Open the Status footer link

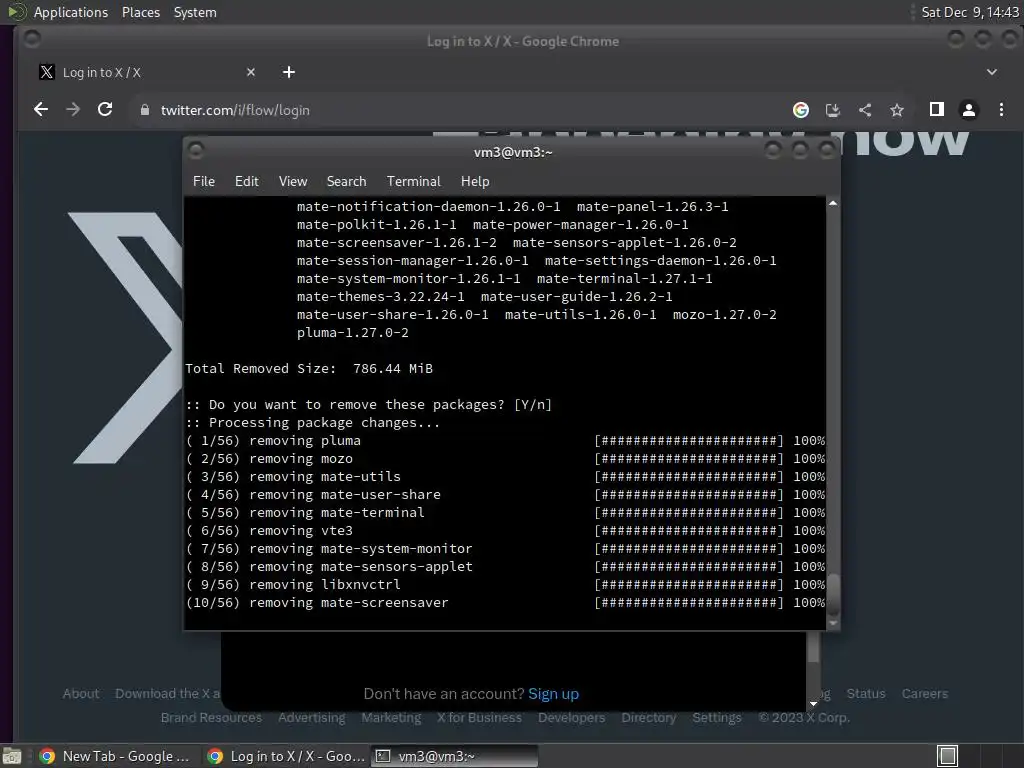[866, 694]
